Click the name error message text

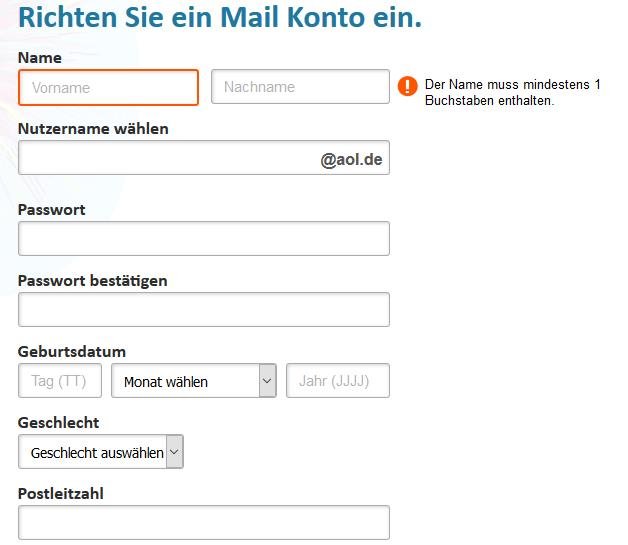coord(513,93)
